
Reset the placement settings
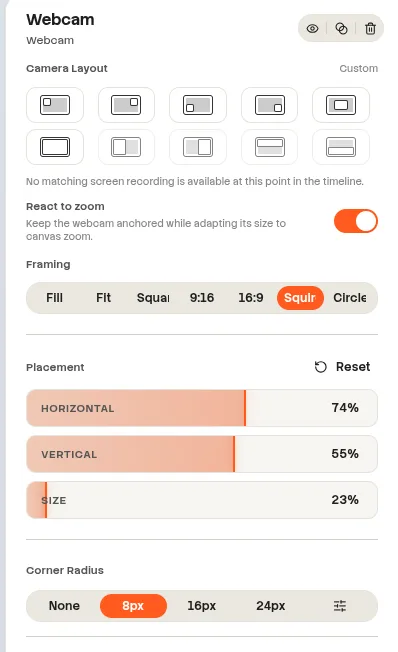342,367
